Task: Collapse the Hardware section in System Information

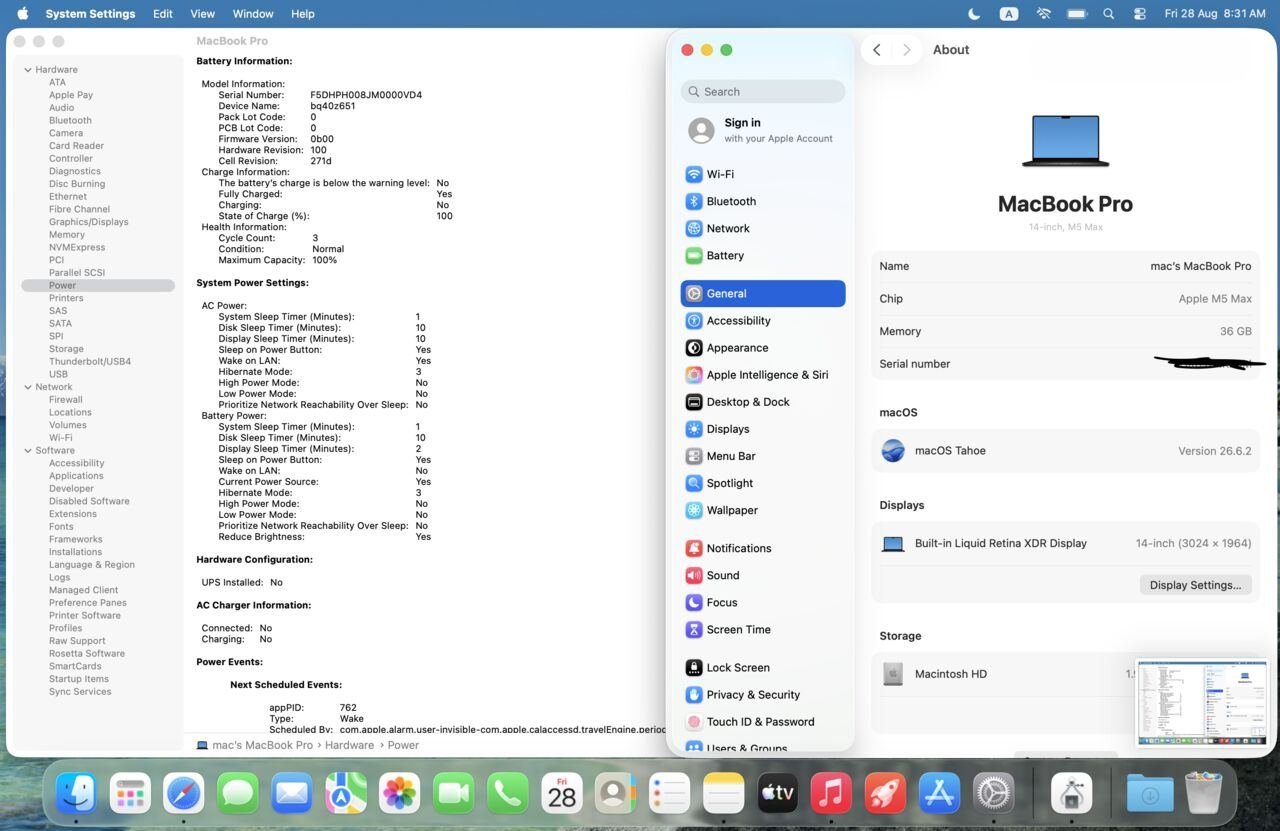Action: tap(28, 70)
